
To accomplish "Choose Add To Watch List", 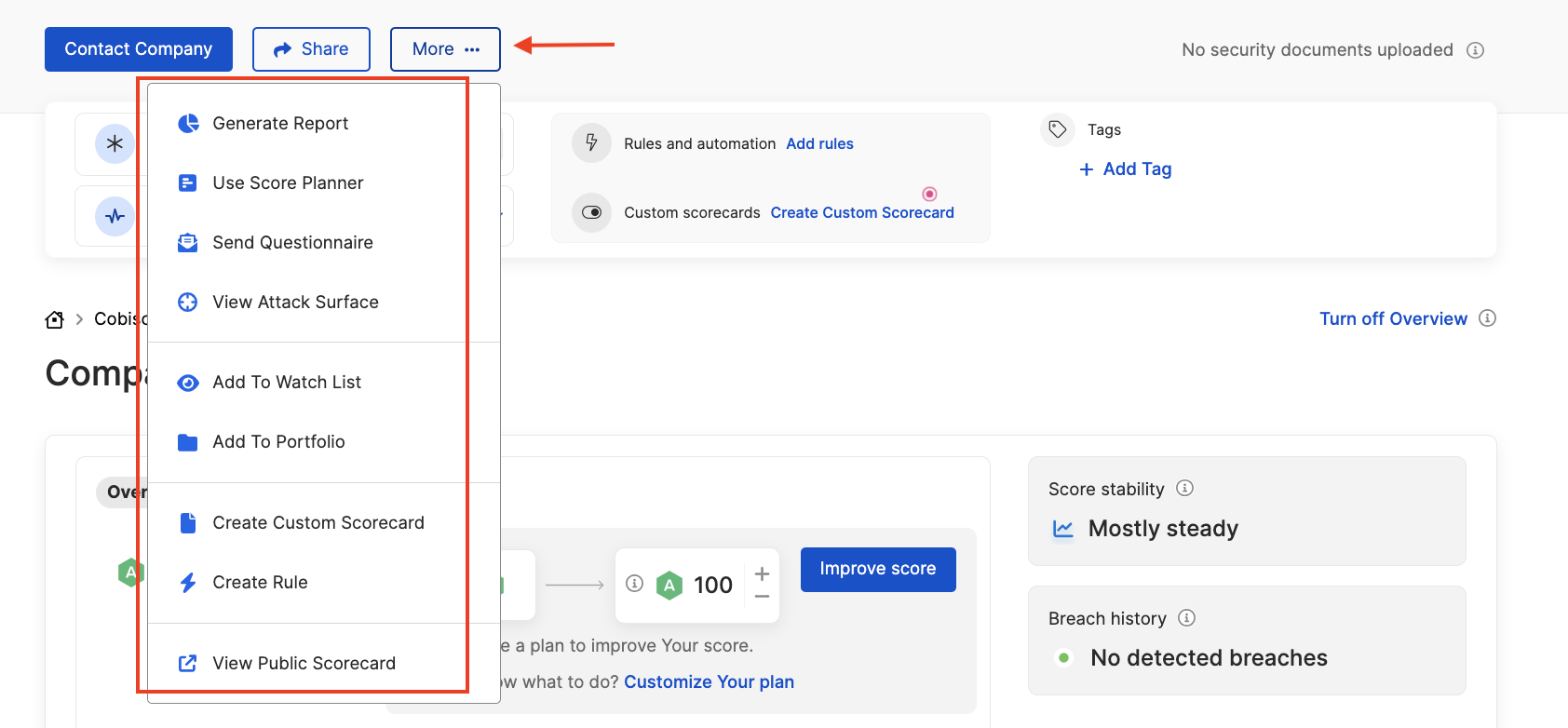I will 324,383.
